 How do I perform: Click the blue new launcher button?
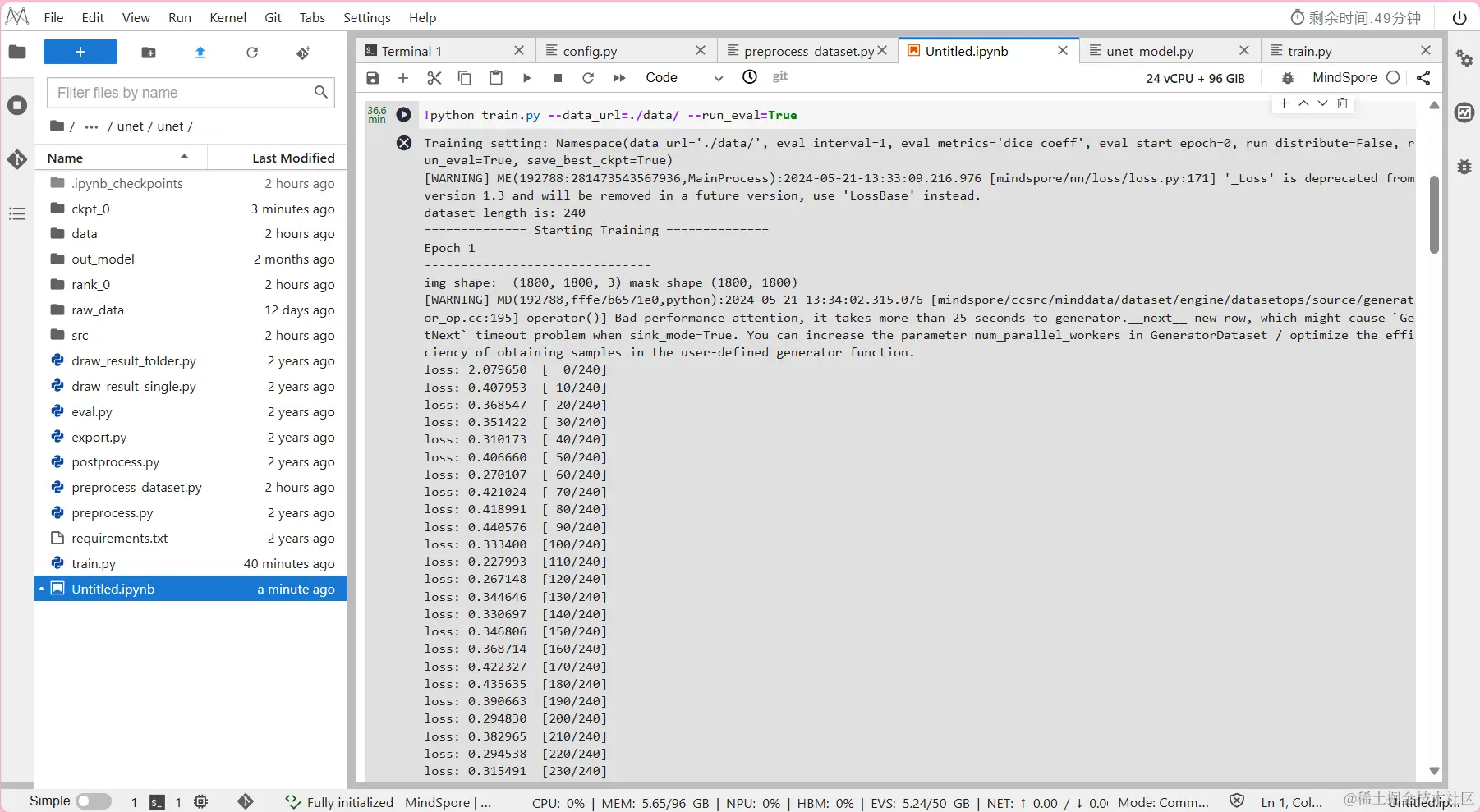[80, 52]
